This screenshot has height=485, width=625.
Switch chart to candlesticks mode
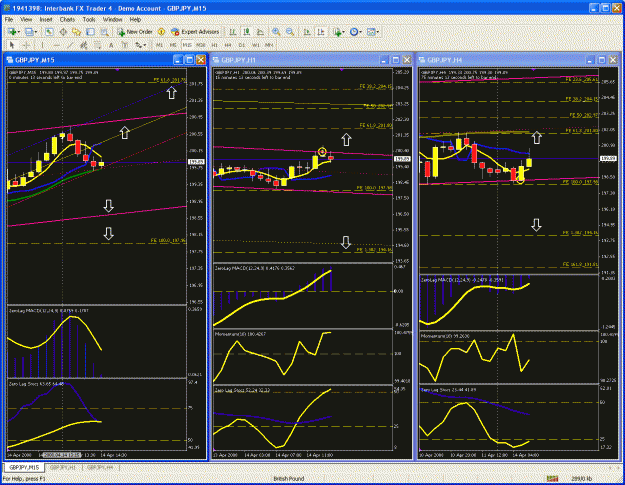point(247,32)
